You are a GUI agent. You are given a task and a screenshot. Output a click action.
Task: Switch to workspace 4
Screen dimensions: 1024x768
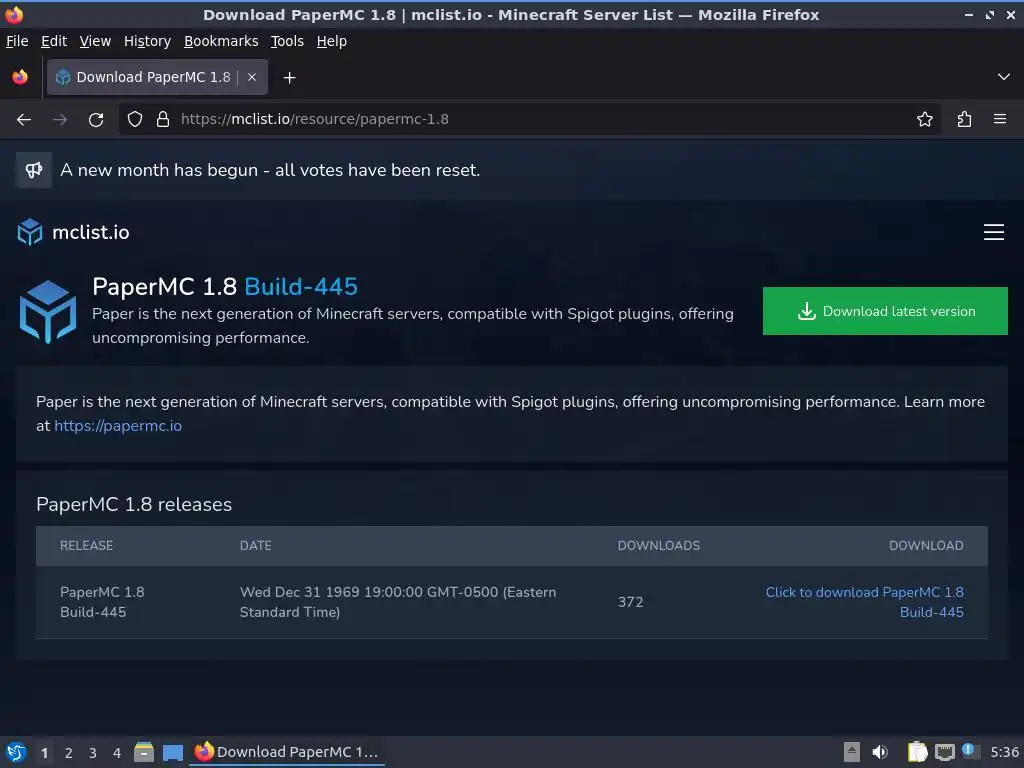[x=117, y=753]
